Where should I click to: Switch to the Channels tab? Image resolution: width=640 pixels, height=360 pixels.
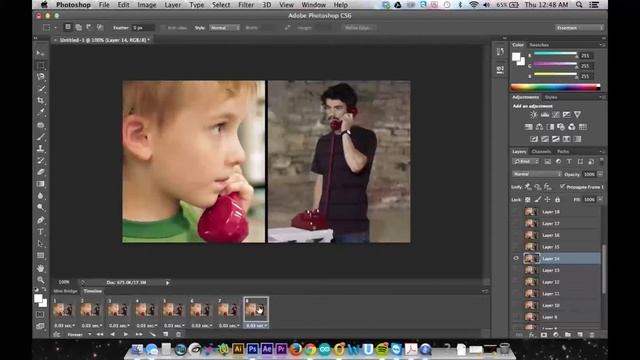click(541, 151)
